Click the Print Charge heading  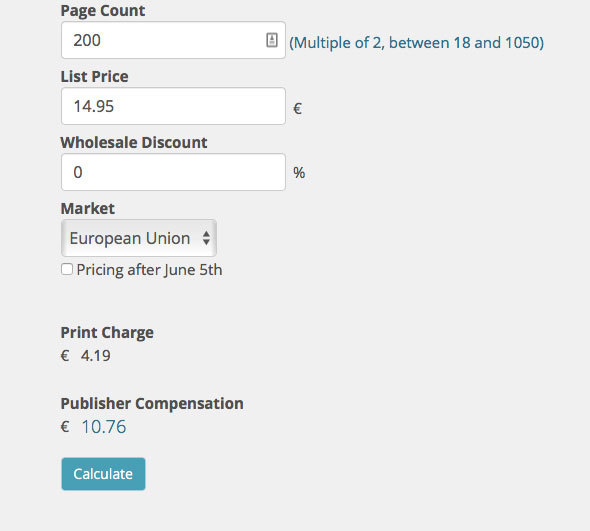click(x=107, y=333)
